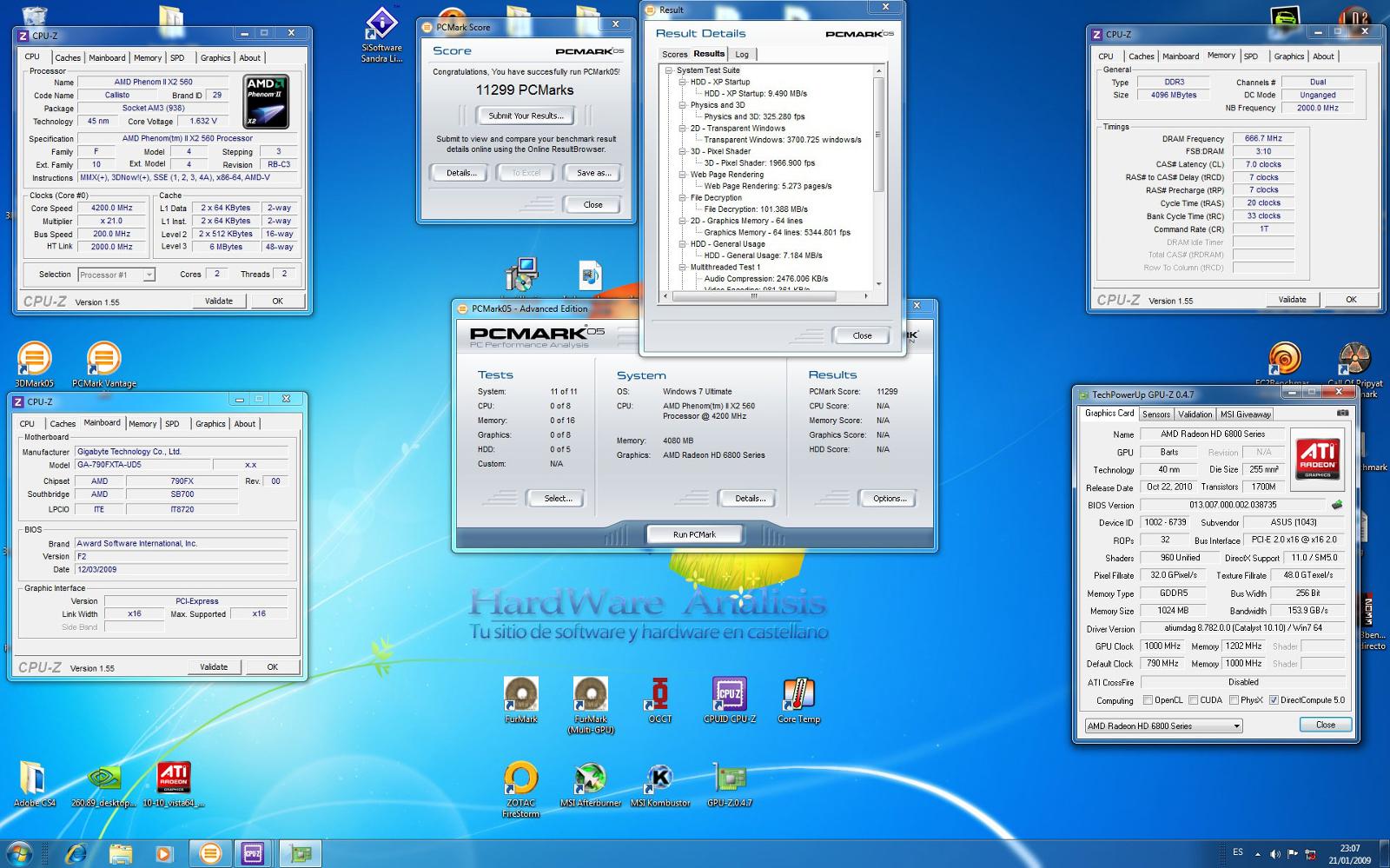Collapse the HDD - XP Startup node
Viewport: 1390px width, 868px height.
[683, 82]
